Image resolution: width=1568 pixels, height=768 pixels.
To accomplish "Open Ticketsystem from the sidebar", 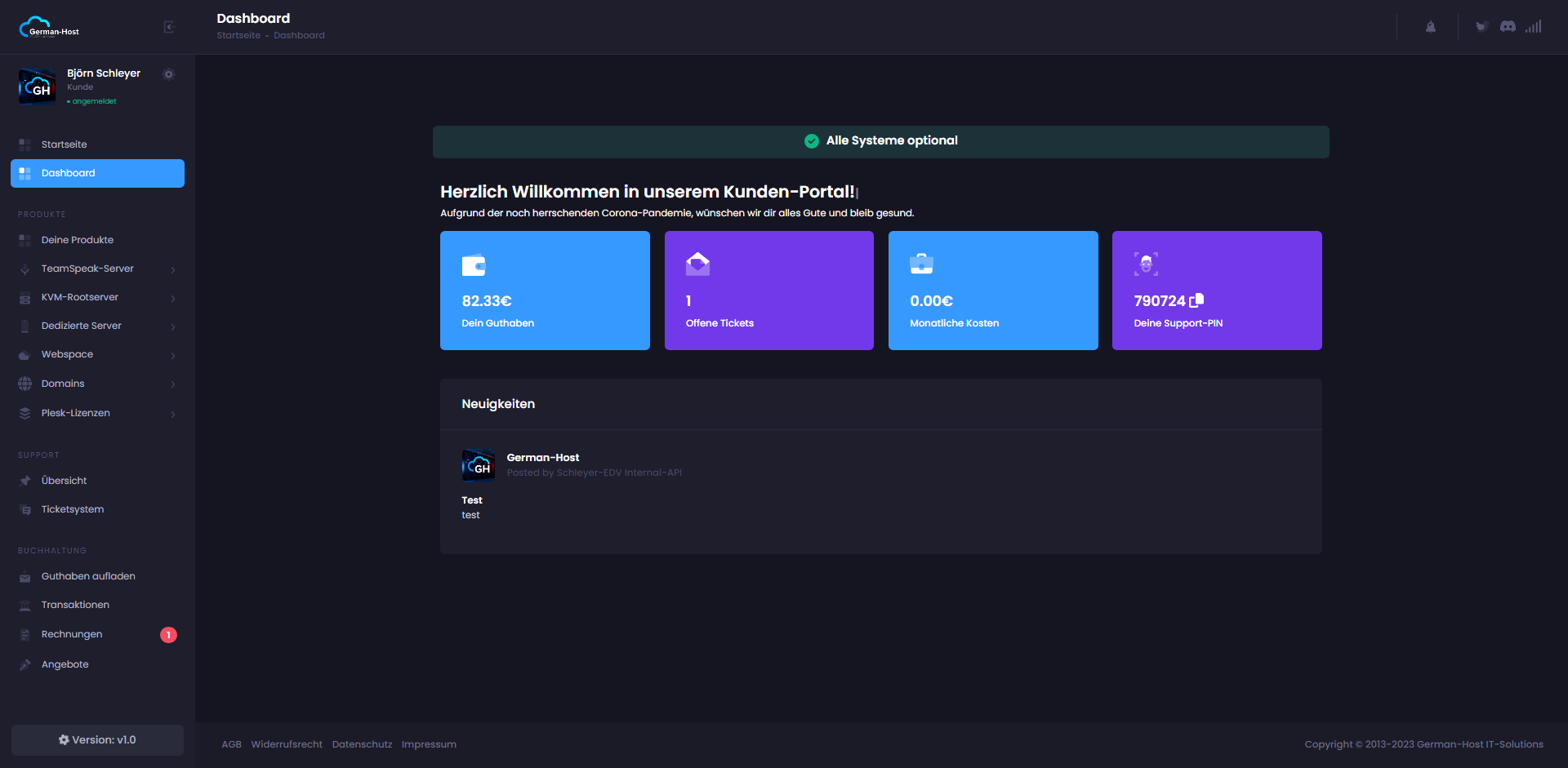I will [x=73, y=509].
